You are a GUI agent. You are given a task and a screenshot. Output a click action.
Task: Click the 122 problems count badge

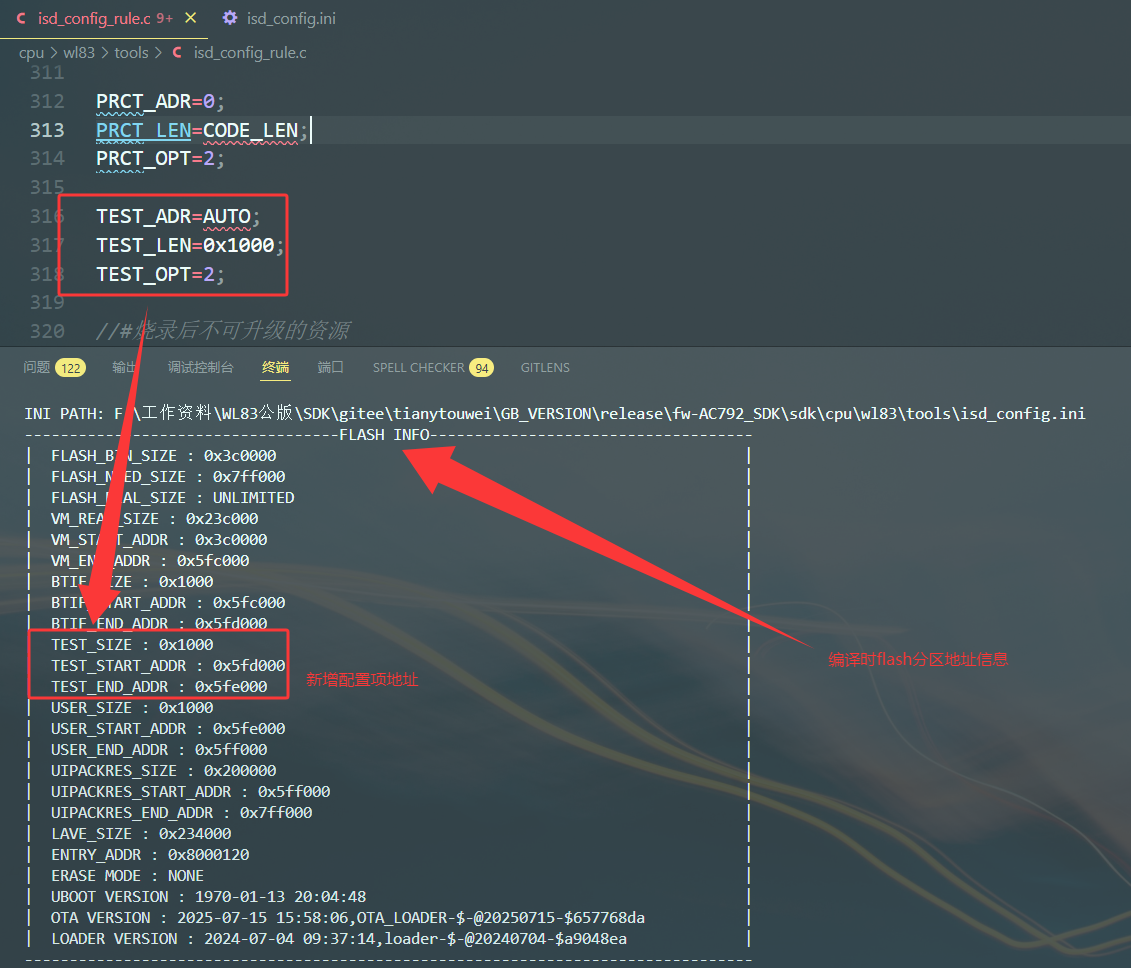pyautogui.click(x=71, y=368)
